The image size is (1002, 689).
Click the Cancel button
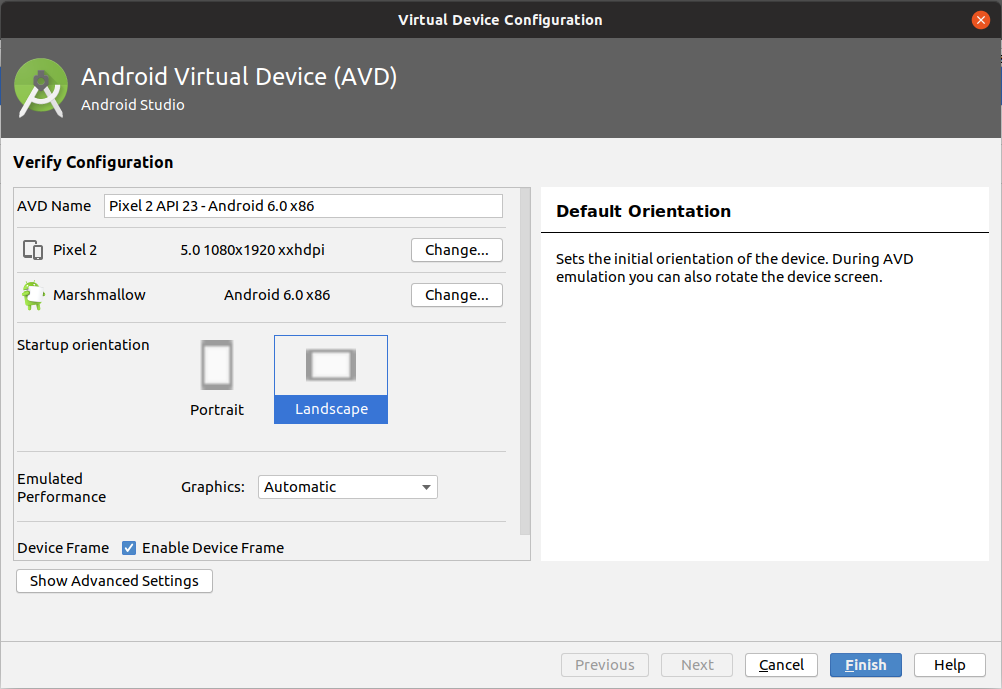pyautogui.click(x=781, y=665)
